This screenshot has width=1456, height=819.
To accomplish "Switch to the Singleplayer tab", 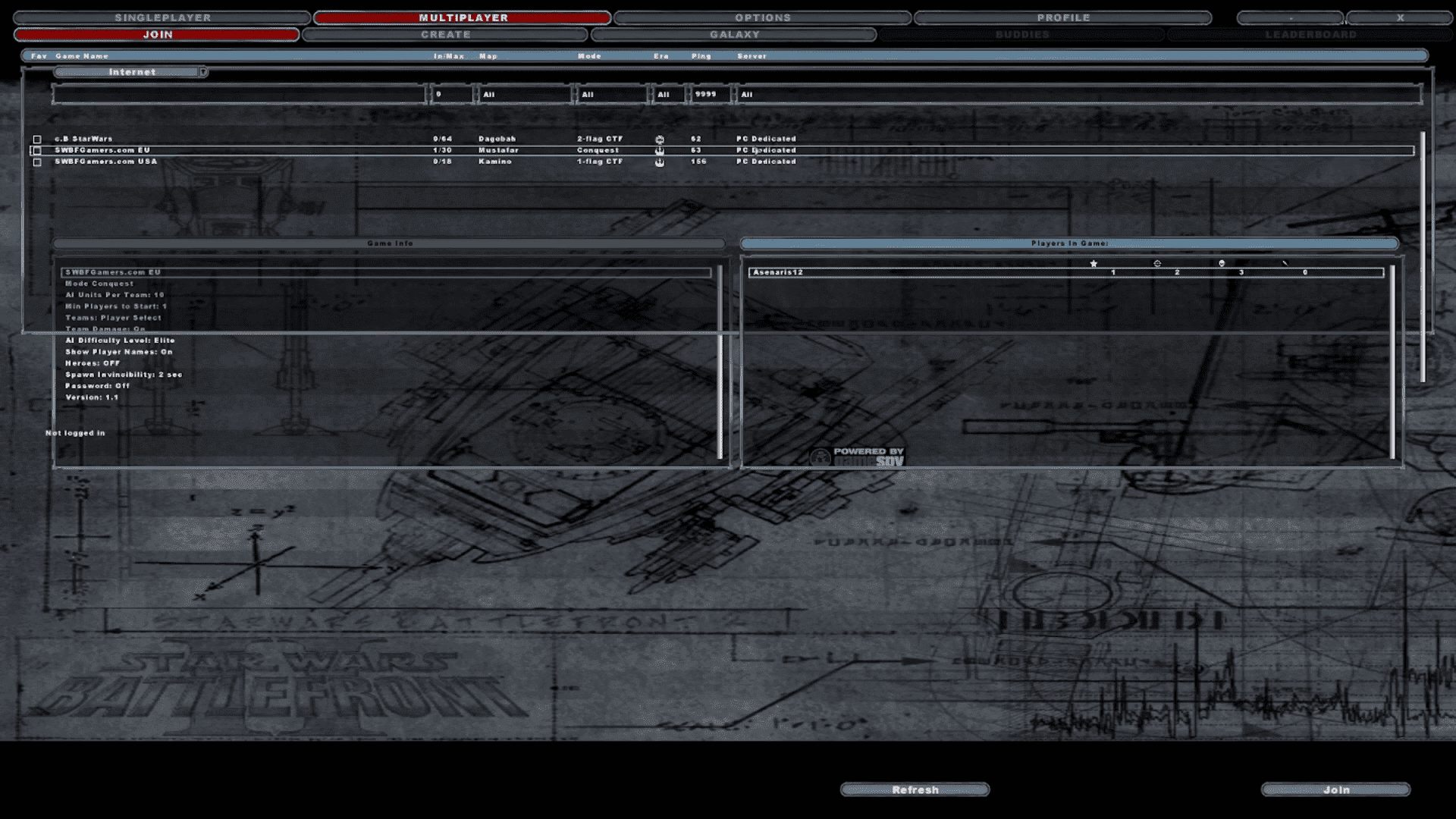I will point(162,17).
